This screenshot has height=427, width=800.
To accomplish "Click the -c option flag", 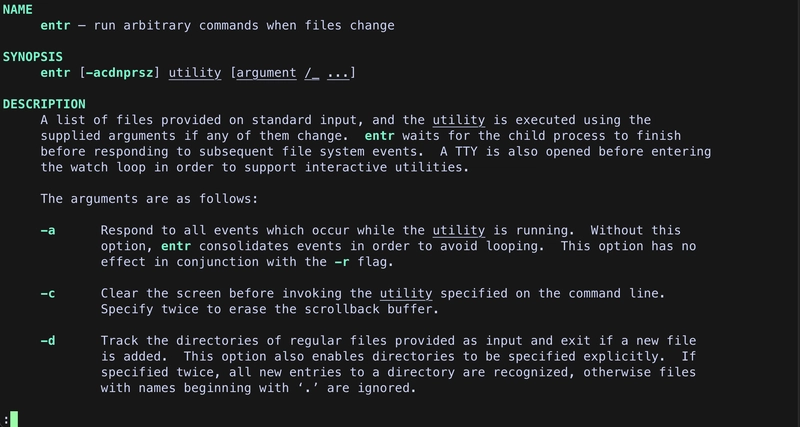I will click(x=48, y=294).
